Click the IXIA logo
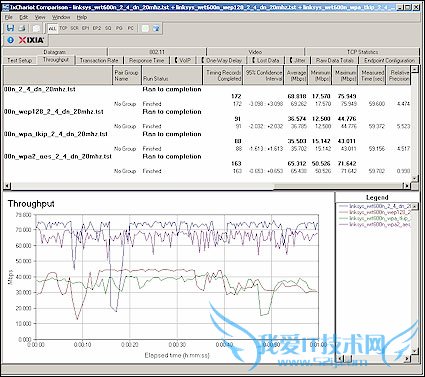 click(x=31, y=40)
